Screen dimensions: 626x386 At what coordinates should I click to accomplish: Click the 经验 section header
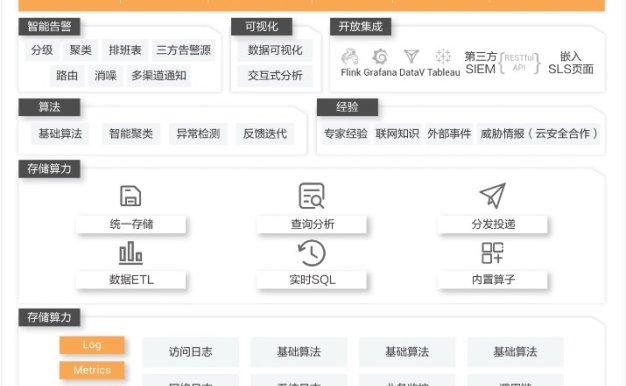coord(347,107)
